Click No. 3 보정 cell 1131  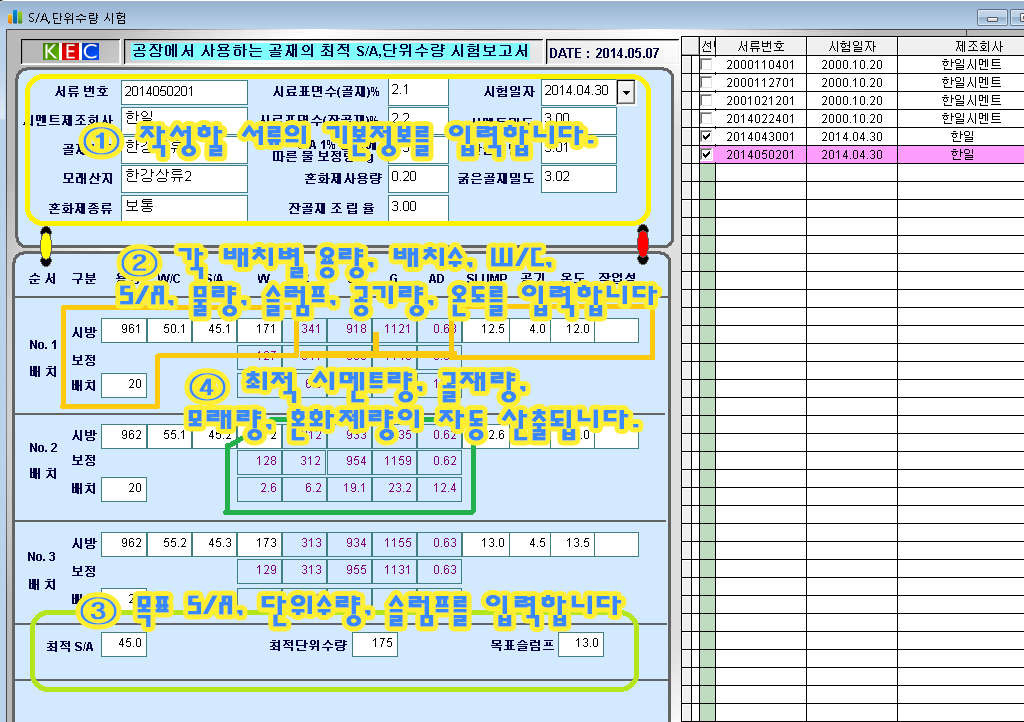pos(394,571)
